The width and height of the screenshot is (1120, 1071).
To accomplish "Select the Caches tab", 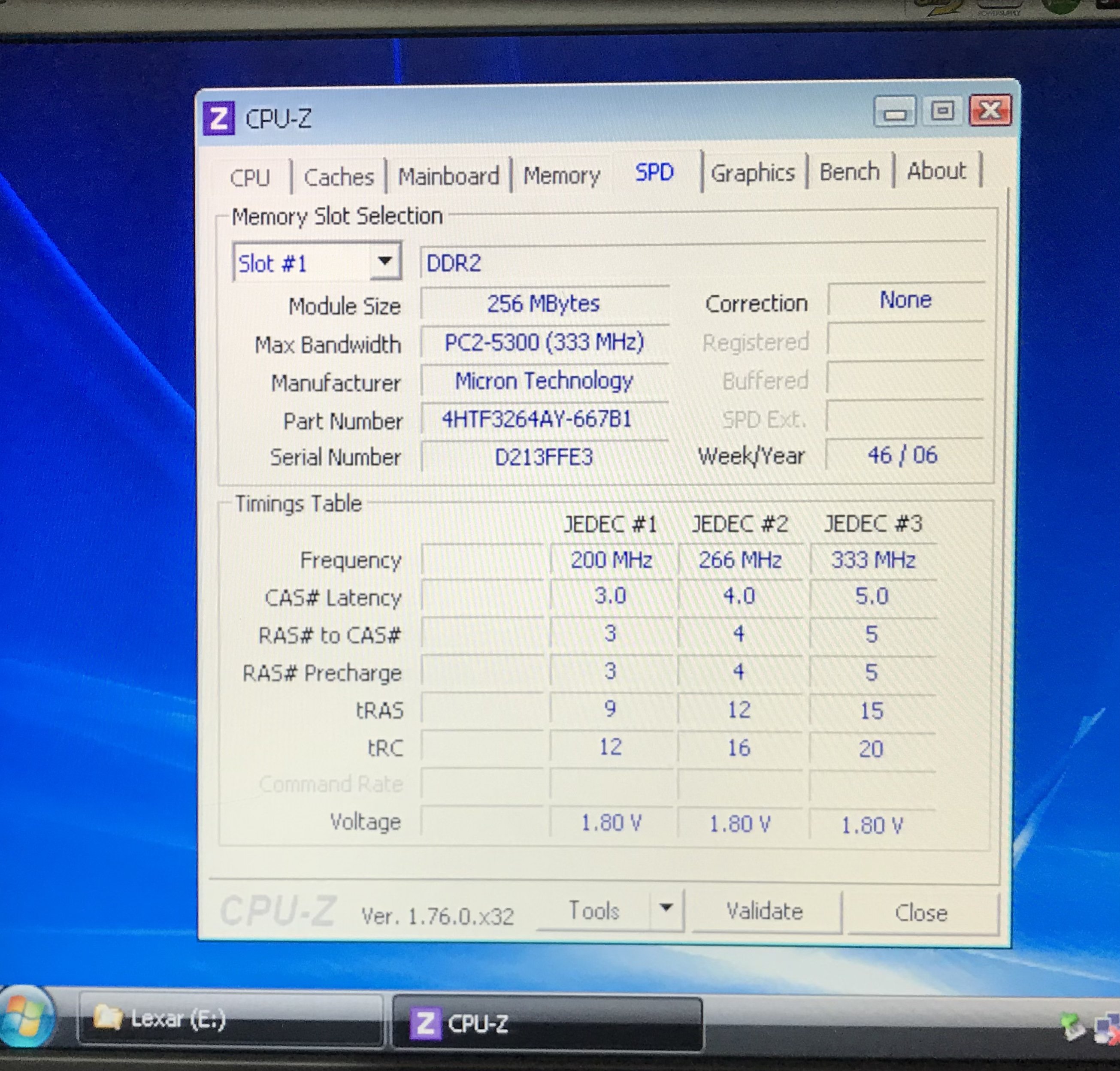I will 339,178.
